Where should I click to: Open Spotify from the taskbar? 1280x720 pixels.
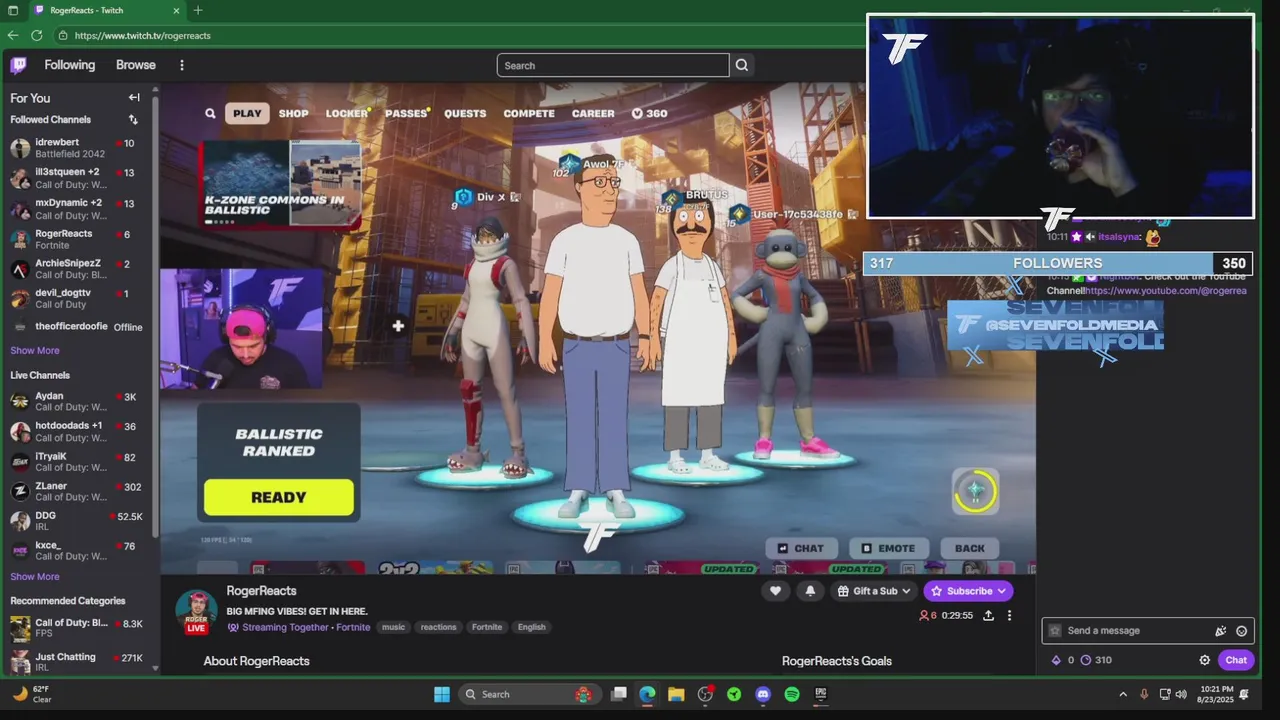tap(792, 694)
